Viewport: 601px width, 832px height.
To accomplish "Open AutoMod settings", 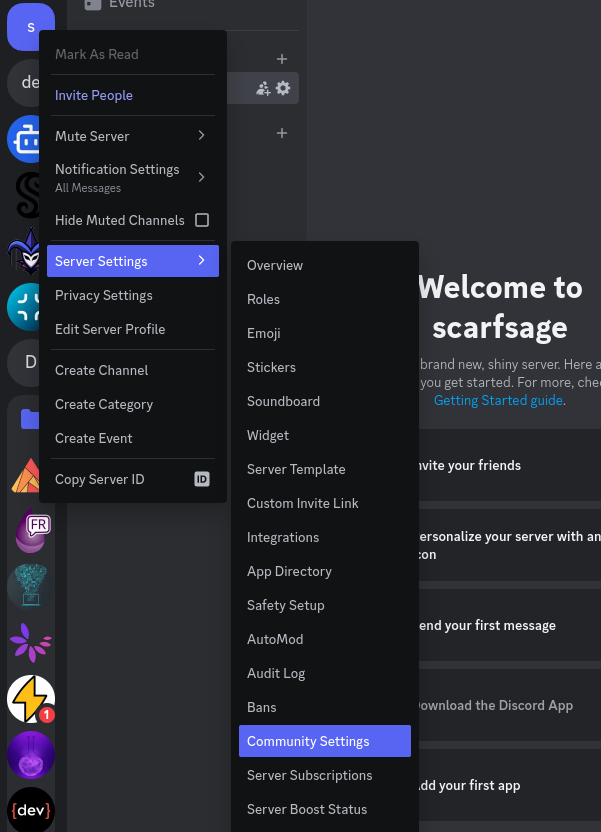I will (x=325, y=639).
